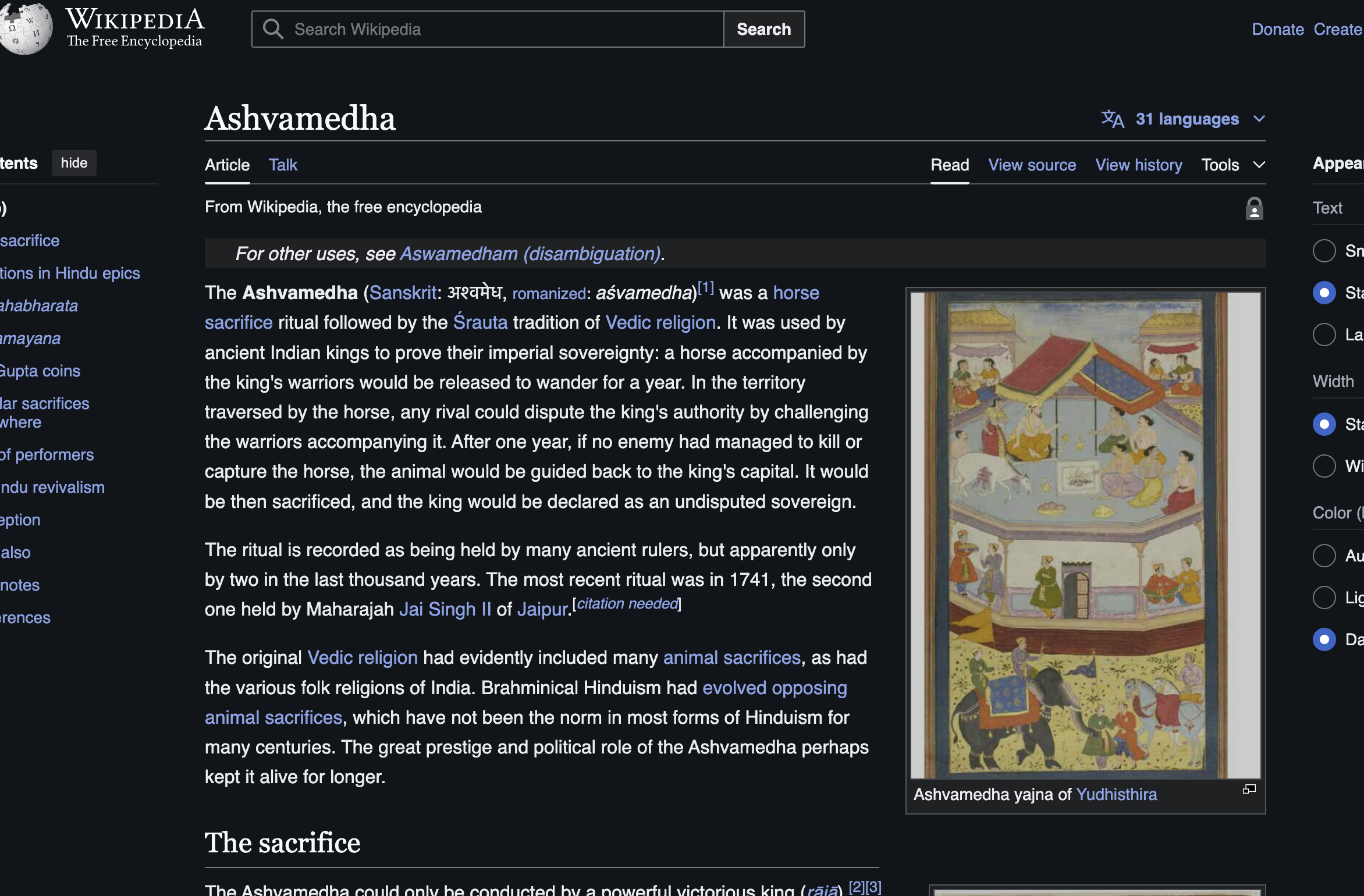Click the Wikipedia globe logo
Screen dimensions: 1364x896
click(x=24, y=28)
